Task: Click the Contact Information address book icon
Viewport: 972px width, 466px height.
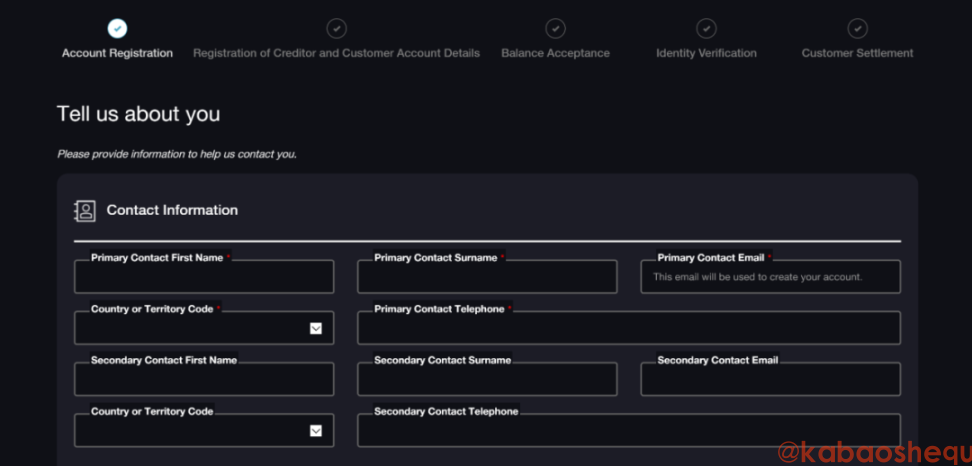Action: pyautogui.click(x=85, y=211)
